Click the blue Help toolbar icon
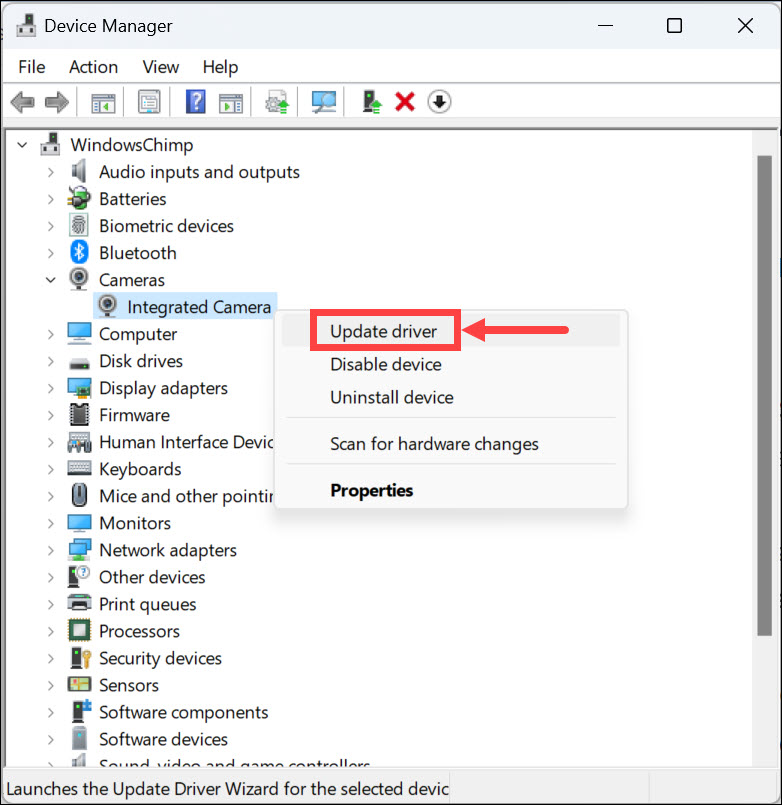Screen dimensions: 782x805 click(196, 102)
